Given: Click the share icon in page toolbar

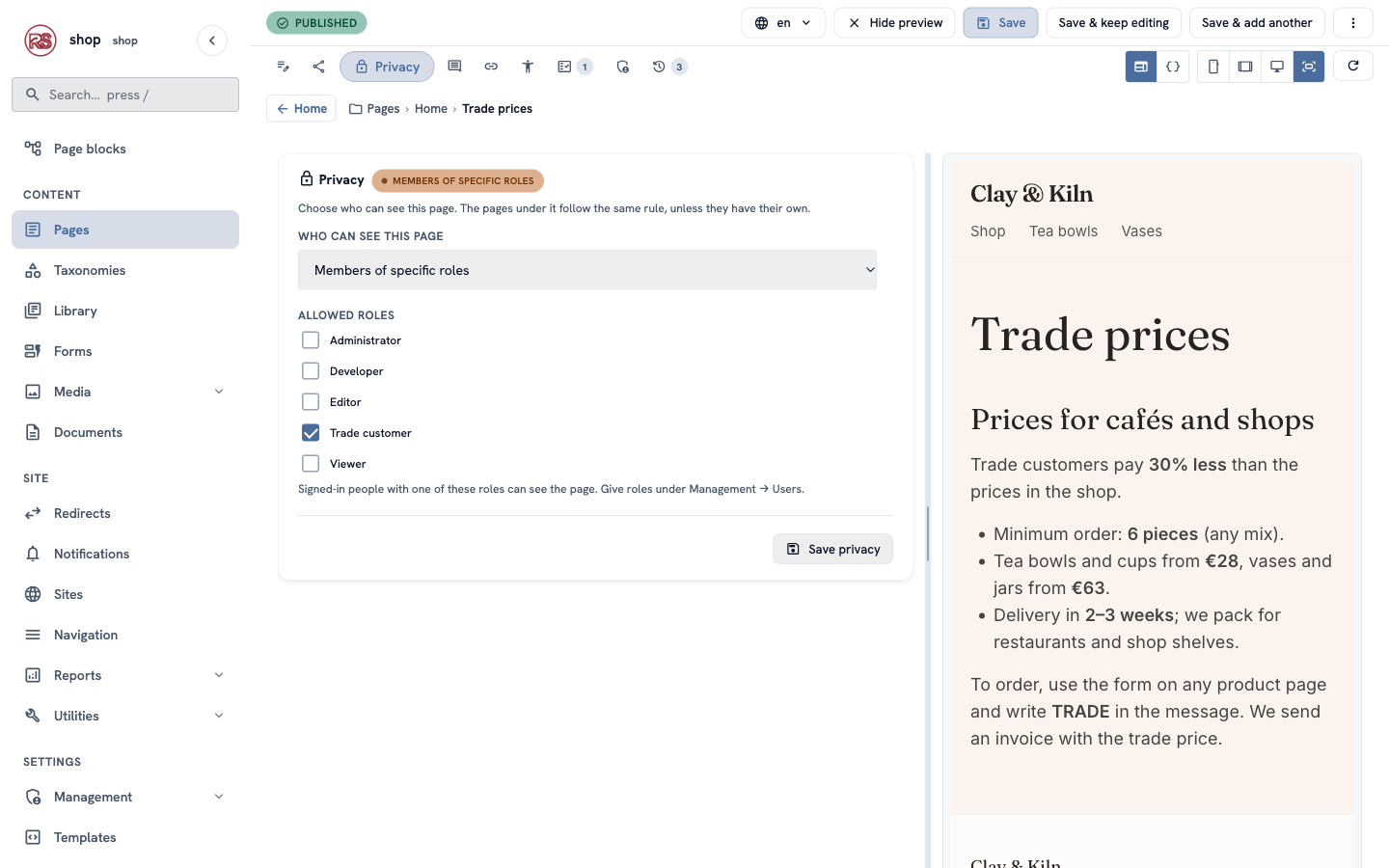Looking at the screenshot, I should tap(318, 67).
